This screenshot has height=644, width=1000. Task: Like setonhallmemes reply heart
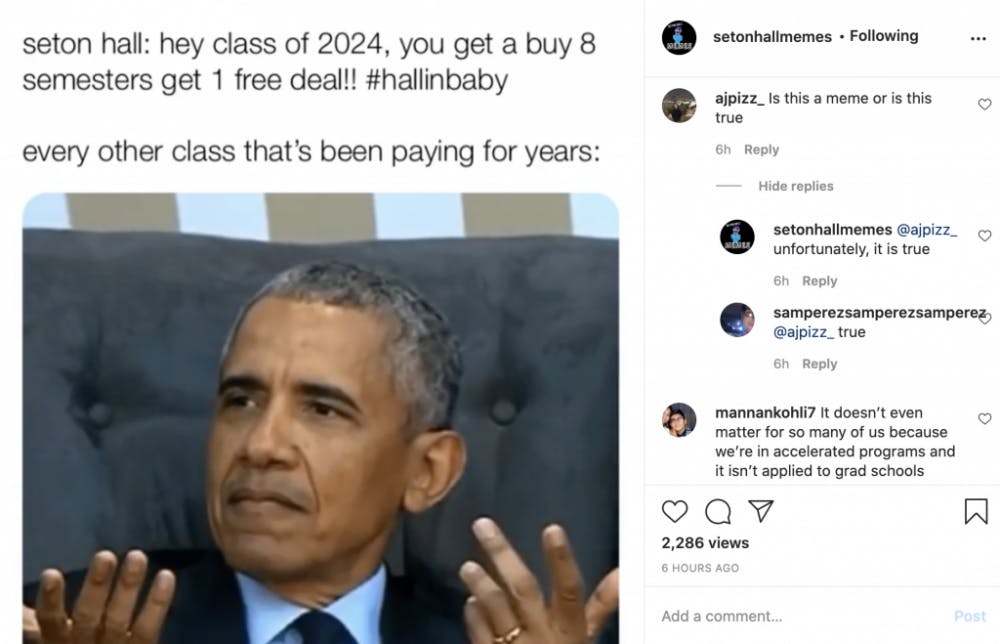pyautogui.click(x=985, y=235)
